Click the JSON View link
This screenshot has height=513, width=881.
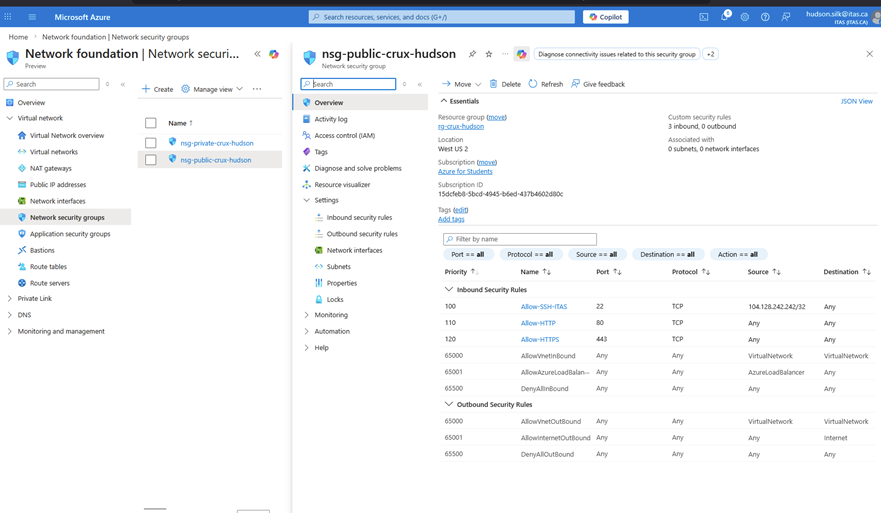coord(856,101)
